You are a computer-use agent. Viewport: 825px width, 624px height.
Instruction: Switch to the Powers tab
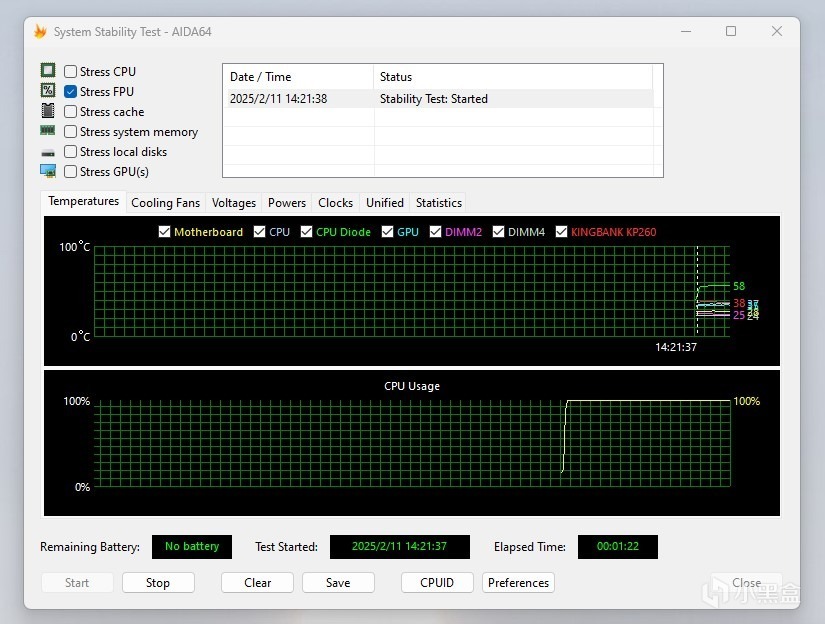pyautogui.click(x=287, y=203)
